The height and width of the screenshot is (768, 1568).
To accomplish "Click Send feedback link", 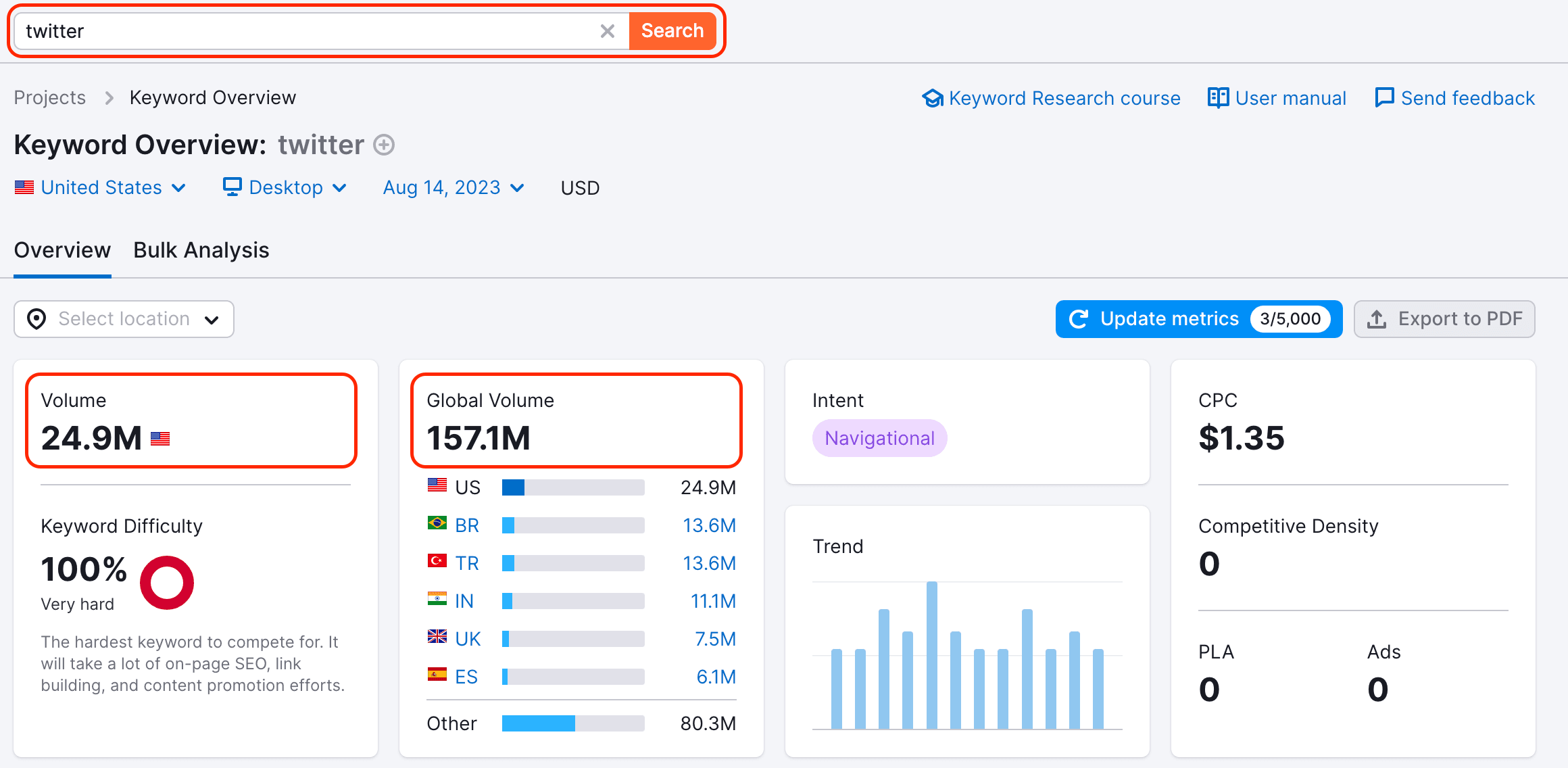I will 1455,98.
